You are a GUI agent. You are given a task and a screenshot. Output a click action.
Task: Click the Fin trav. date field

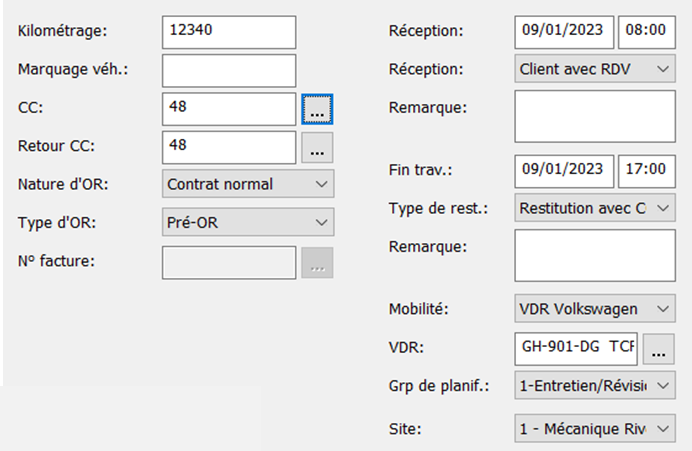pos(564,171)
